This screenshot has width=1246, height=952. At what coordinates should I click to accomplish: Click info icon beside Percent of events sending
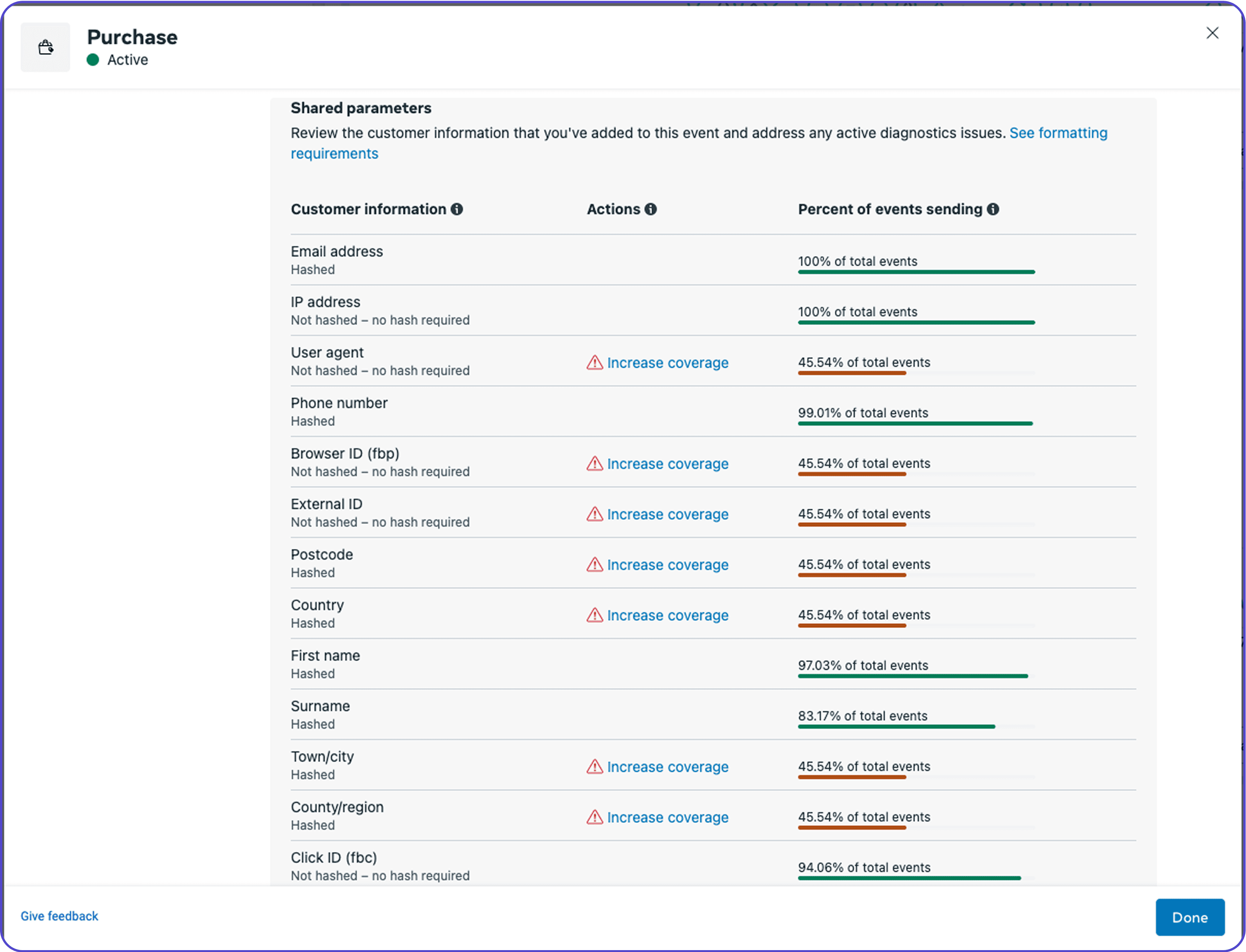point(993,209)
